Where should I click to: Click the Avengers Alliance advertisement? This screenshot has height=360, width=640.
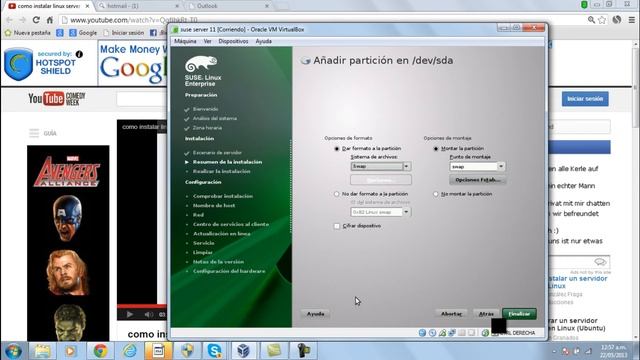(x=68, y=243)
